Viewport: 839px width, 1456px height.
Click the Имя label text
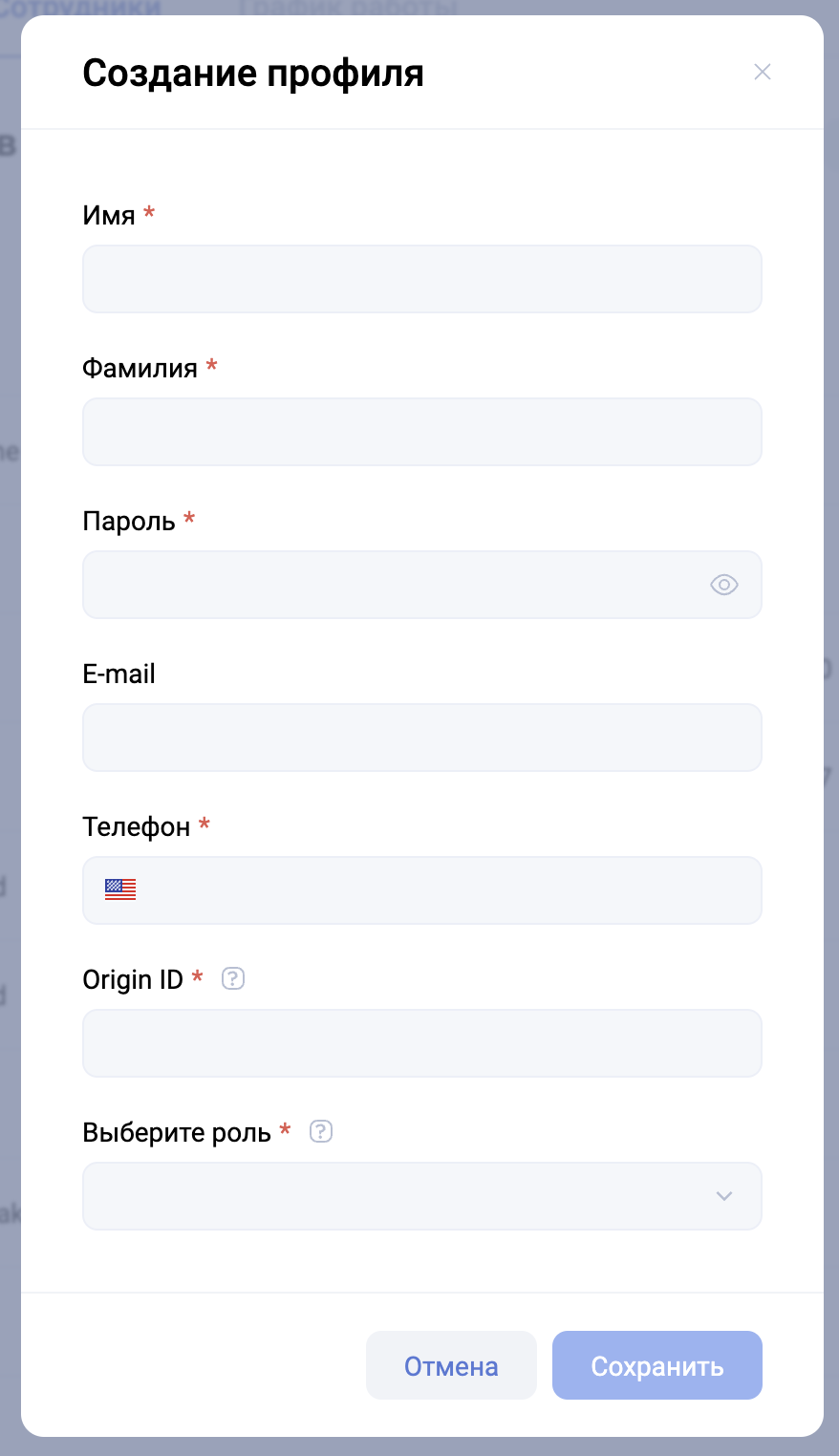[x=109, y=215]
